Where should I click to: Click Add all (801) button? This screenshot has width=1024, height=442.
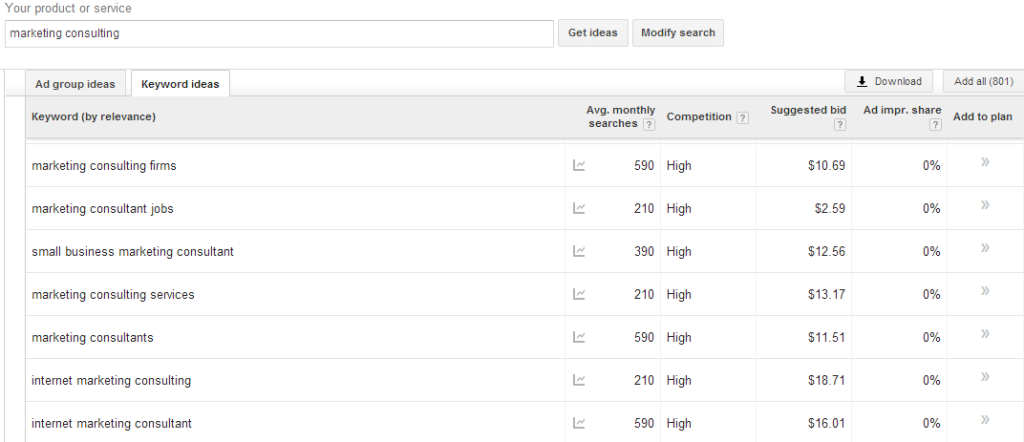tap(984, 82)
